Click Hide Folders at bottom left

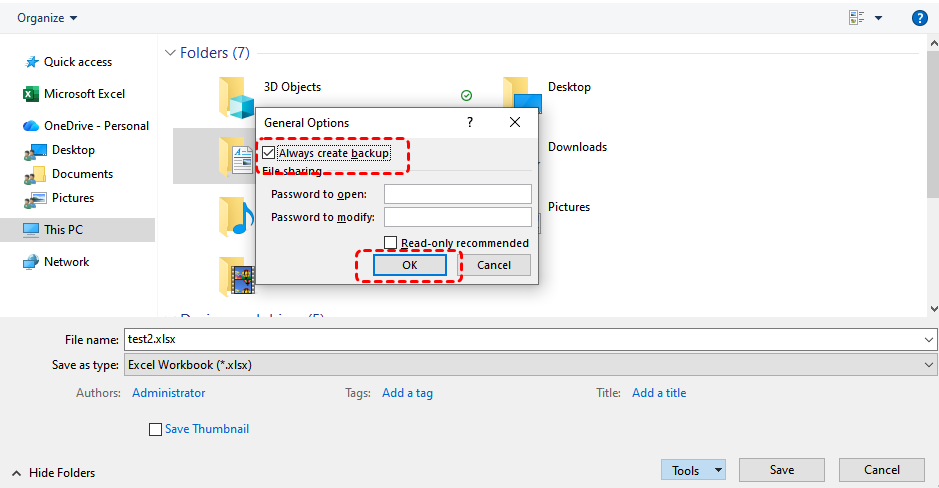55,472
